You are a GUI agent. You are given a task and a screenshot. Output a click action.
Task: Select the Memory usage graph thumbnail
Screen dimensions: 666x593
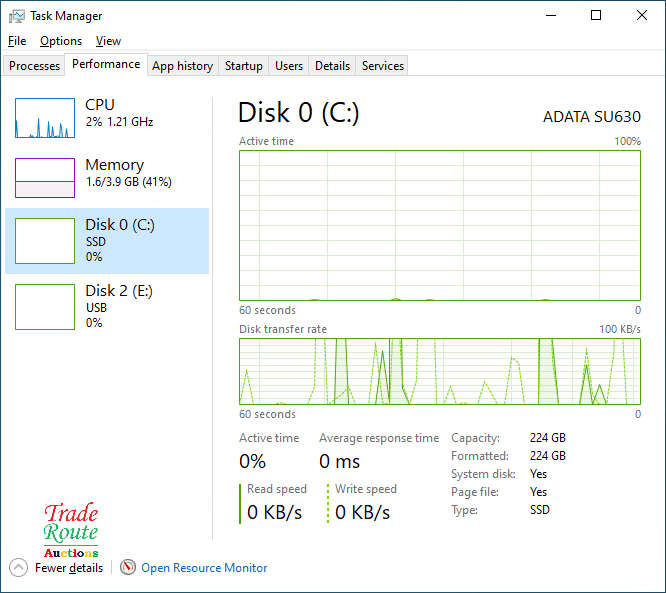pos(45,178)
